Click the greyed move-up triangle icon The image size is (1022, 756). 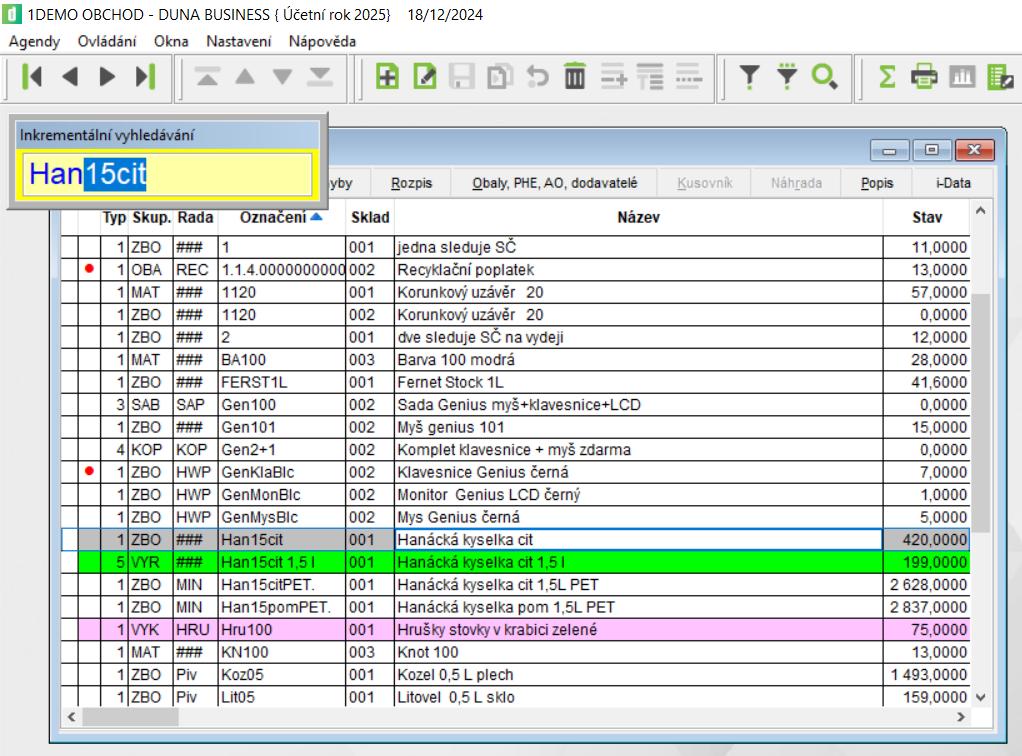[245, 77]
